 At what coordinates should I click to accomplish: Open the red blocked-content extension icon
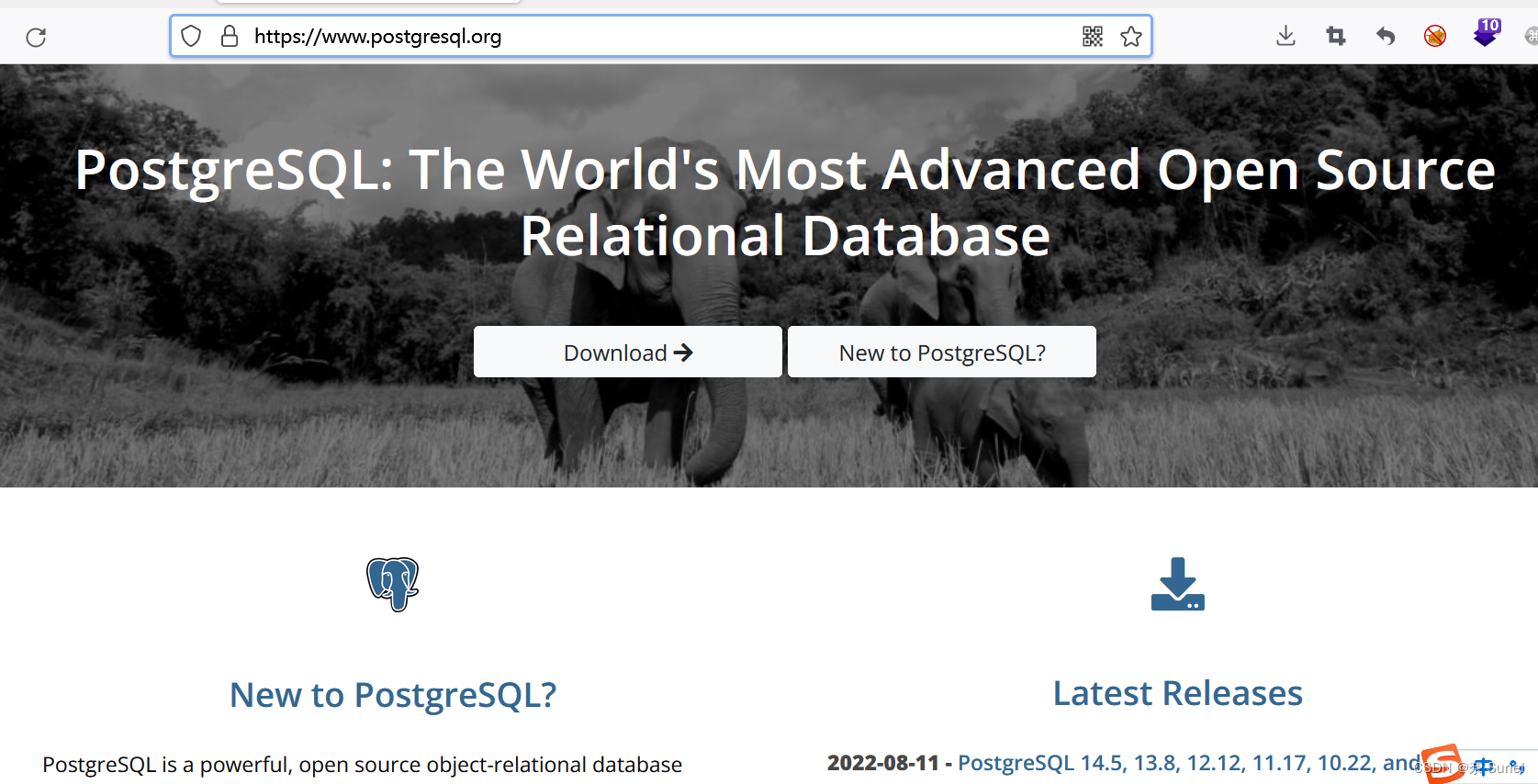click(x=1435, y=36)
